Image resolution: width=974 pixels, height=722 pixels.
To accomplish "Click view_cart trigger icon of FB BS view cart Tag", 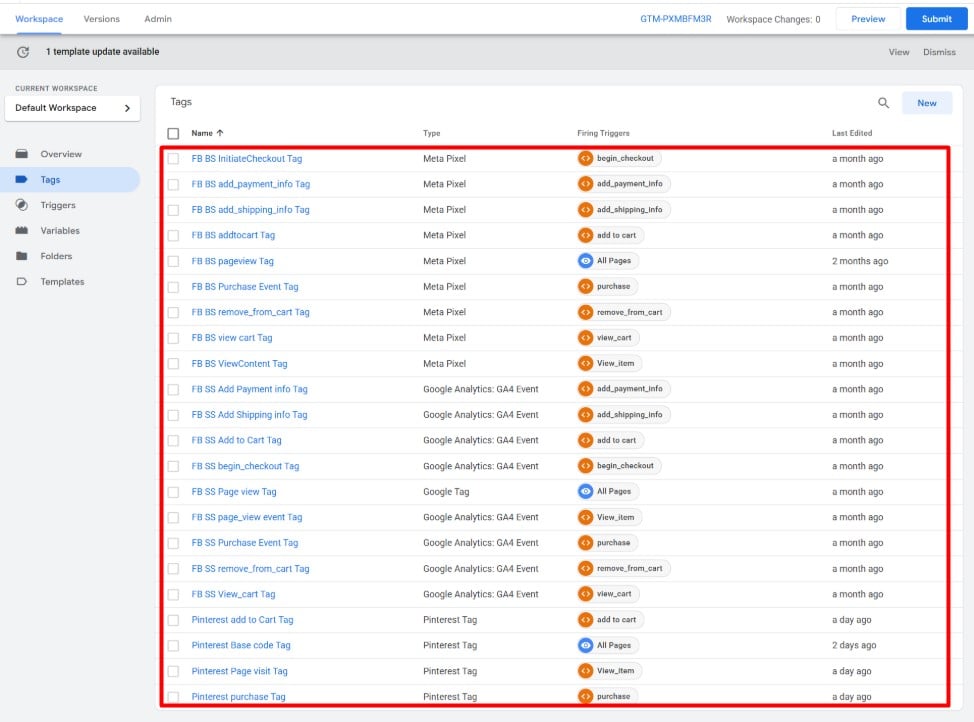I will [x=585, y=338].
